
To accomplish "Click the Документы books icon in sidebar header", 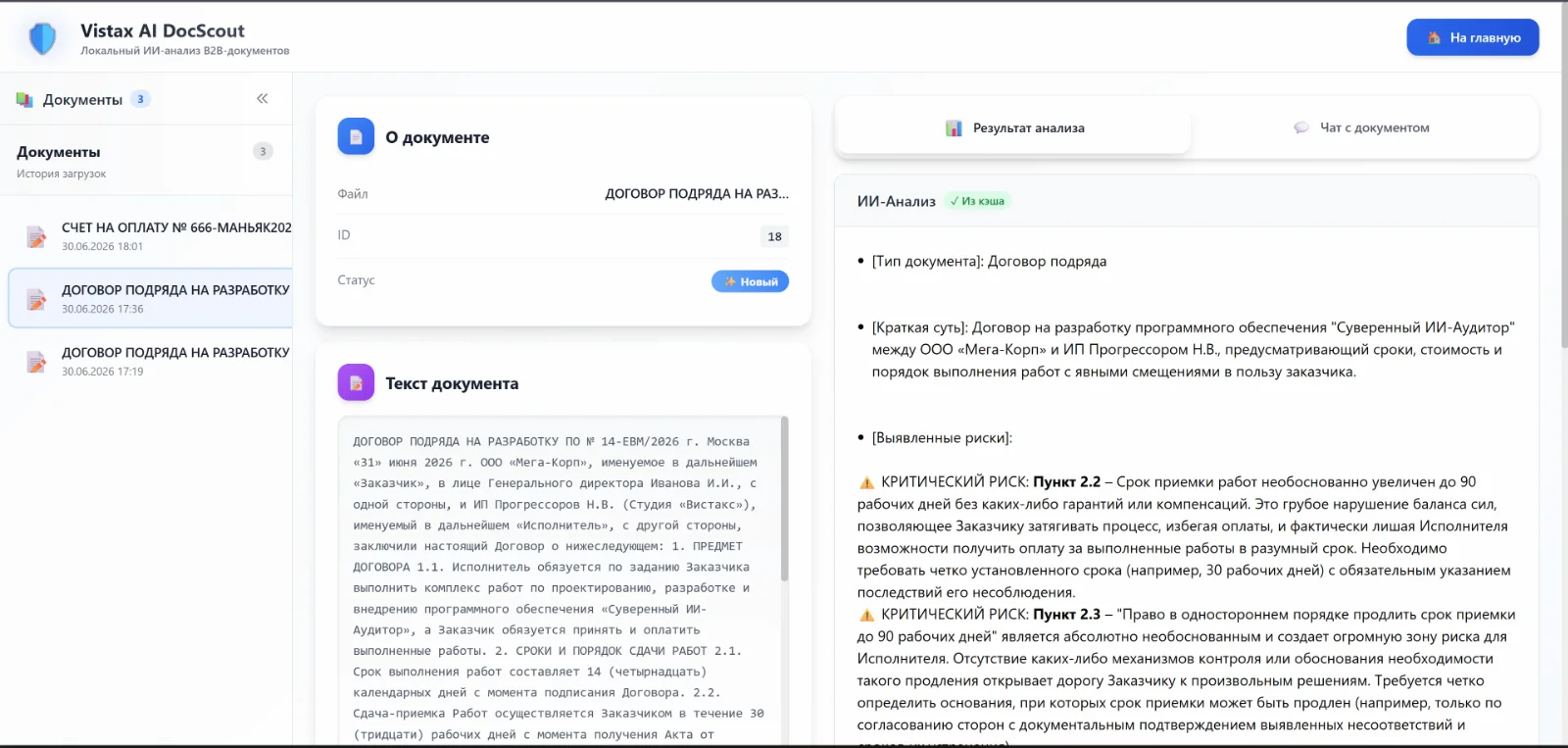I will [24, 100].
